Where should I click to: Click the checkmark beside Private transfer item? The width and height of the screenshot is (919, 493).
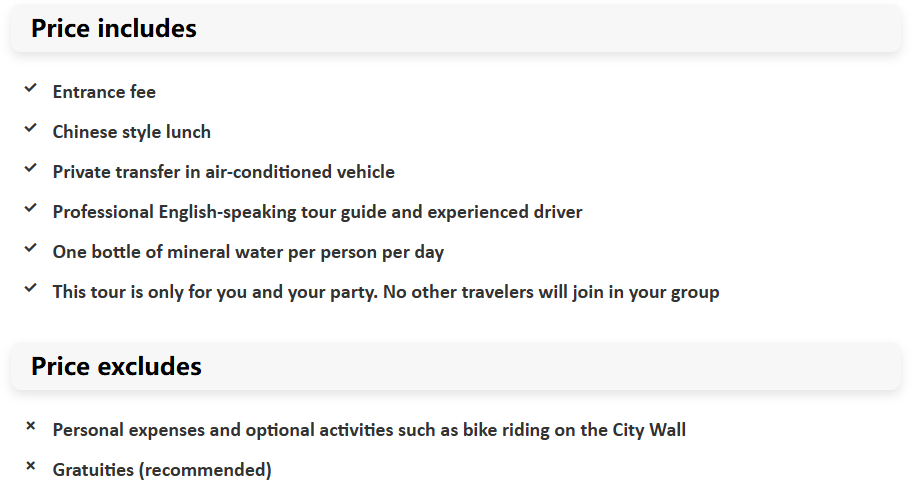pos(30,168)
